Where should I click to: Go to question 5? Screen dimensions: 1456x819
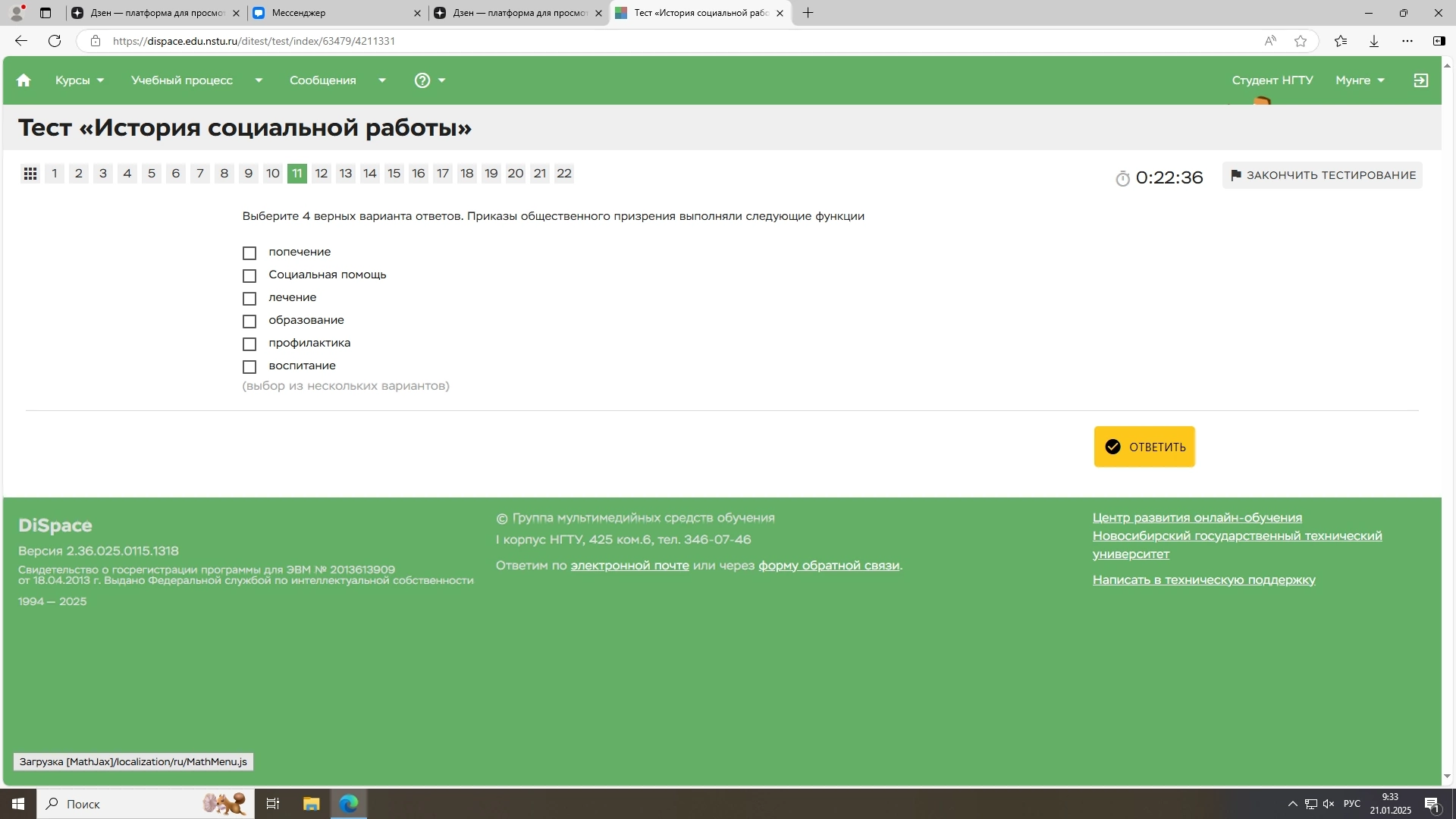point(152,174)
